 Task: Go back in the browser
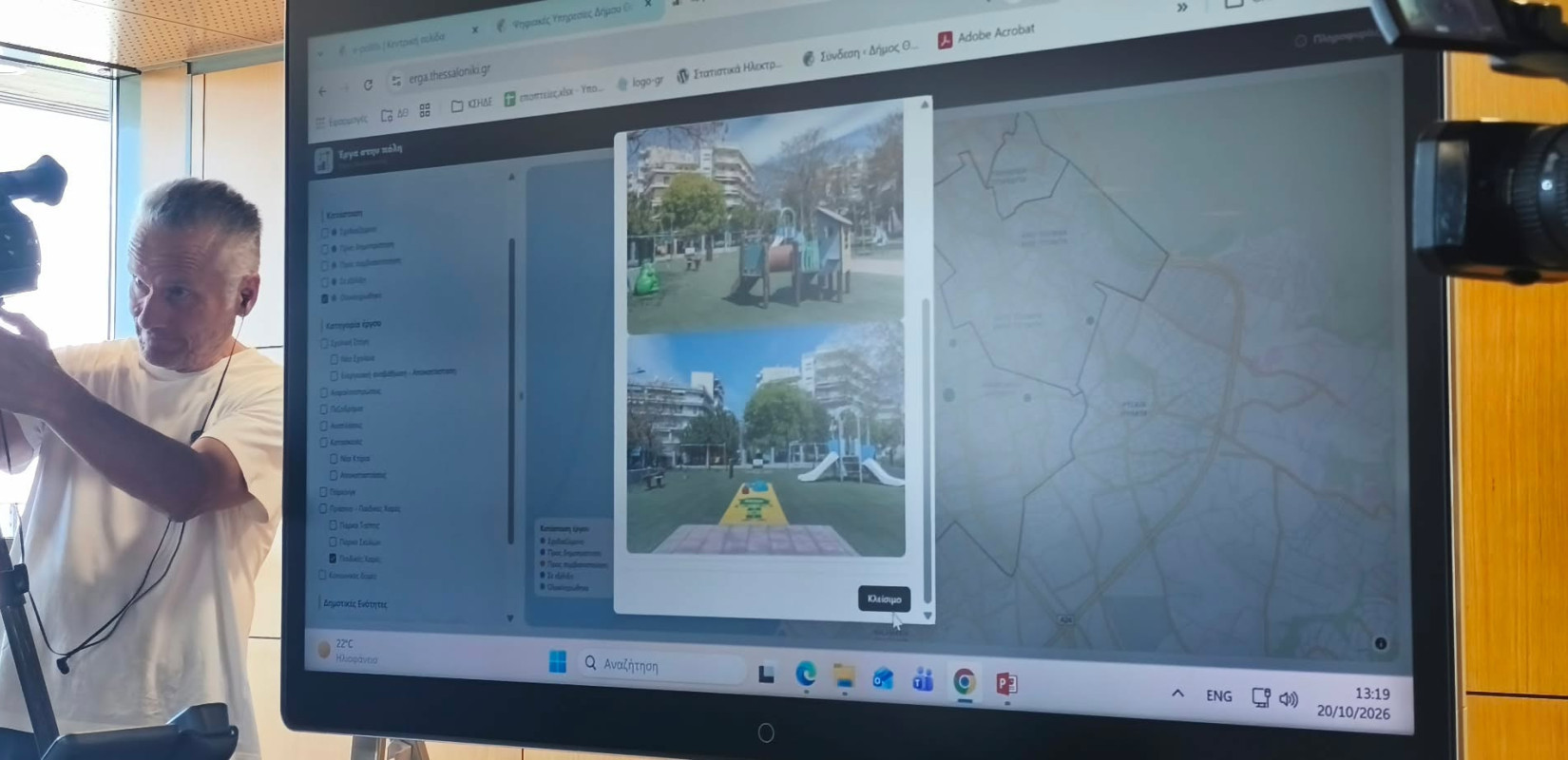click(x=322, y=91)
